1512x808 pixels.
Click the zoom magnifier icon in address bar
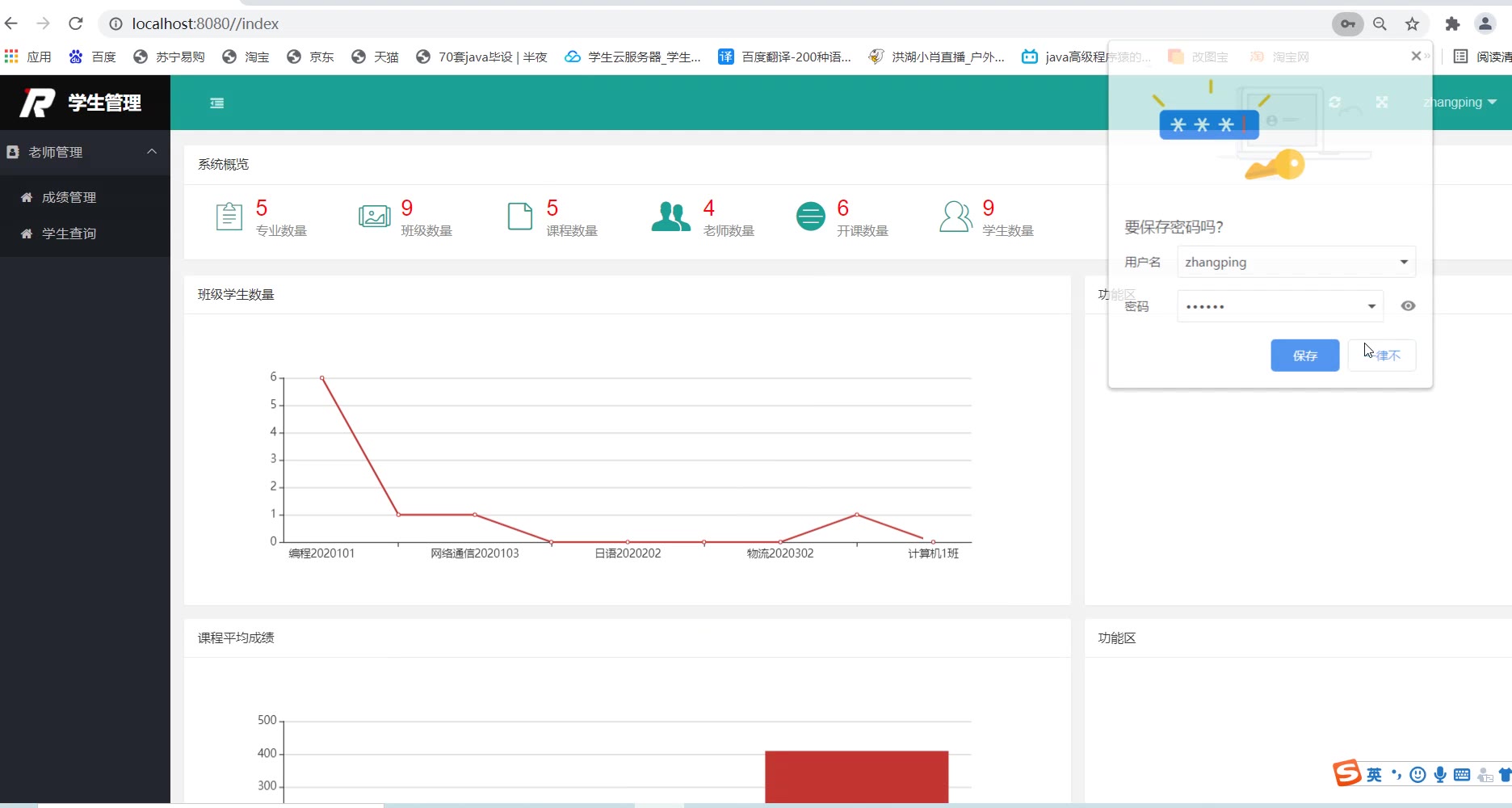pyautogui.click(x=1380, y=24)
